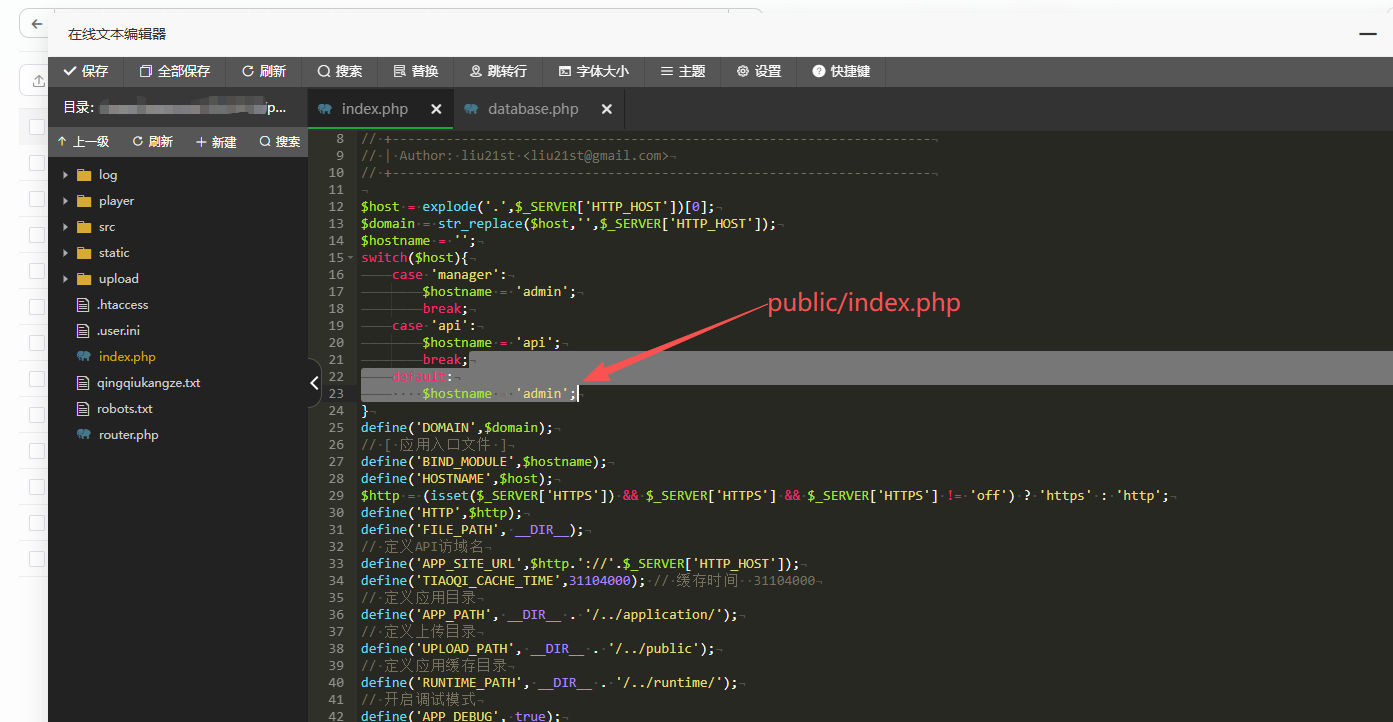Viewport: 1393px width, 722px height.
Task: Click the robots.txt document icon
Action: [x=84, y=409]
